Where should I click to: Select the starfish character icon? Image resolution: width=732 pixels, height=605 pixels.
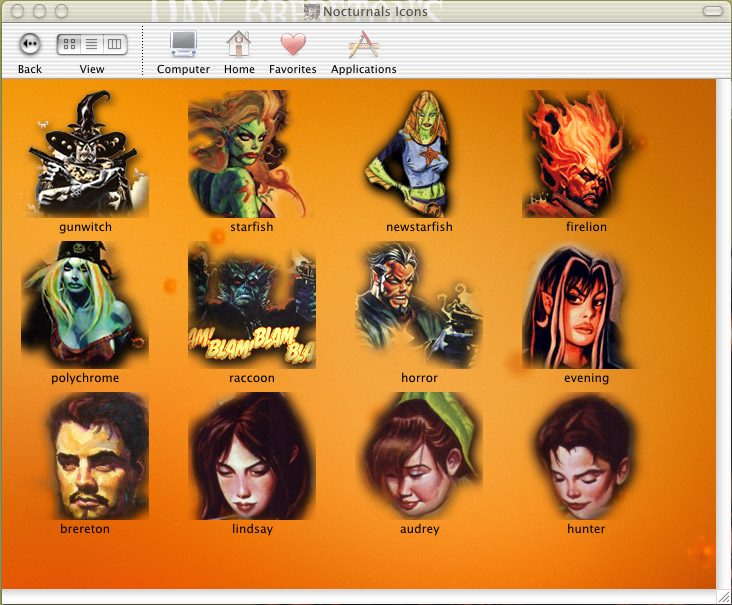coord(251,155)
